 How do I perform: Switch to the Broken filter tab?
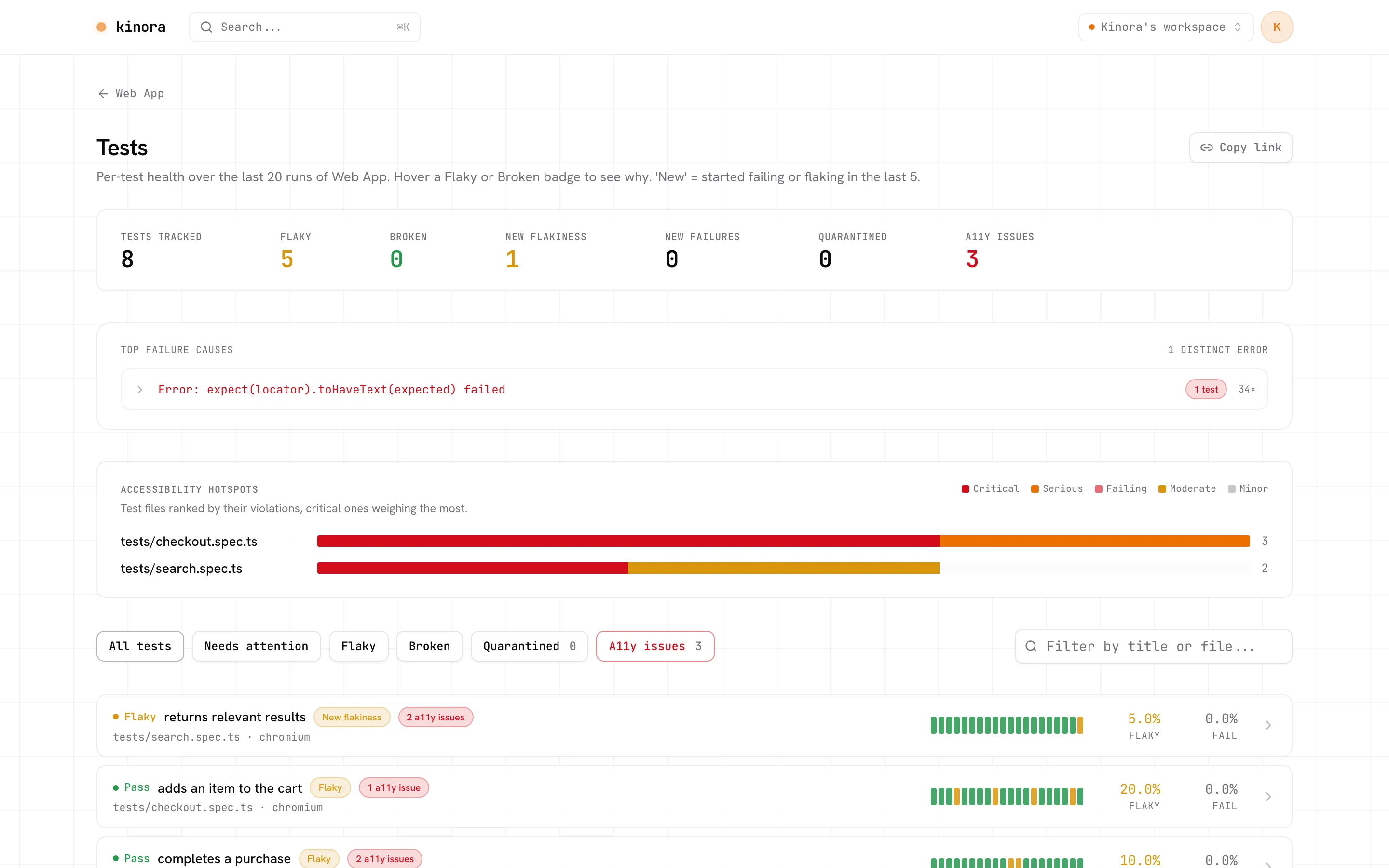pos(429,646)
